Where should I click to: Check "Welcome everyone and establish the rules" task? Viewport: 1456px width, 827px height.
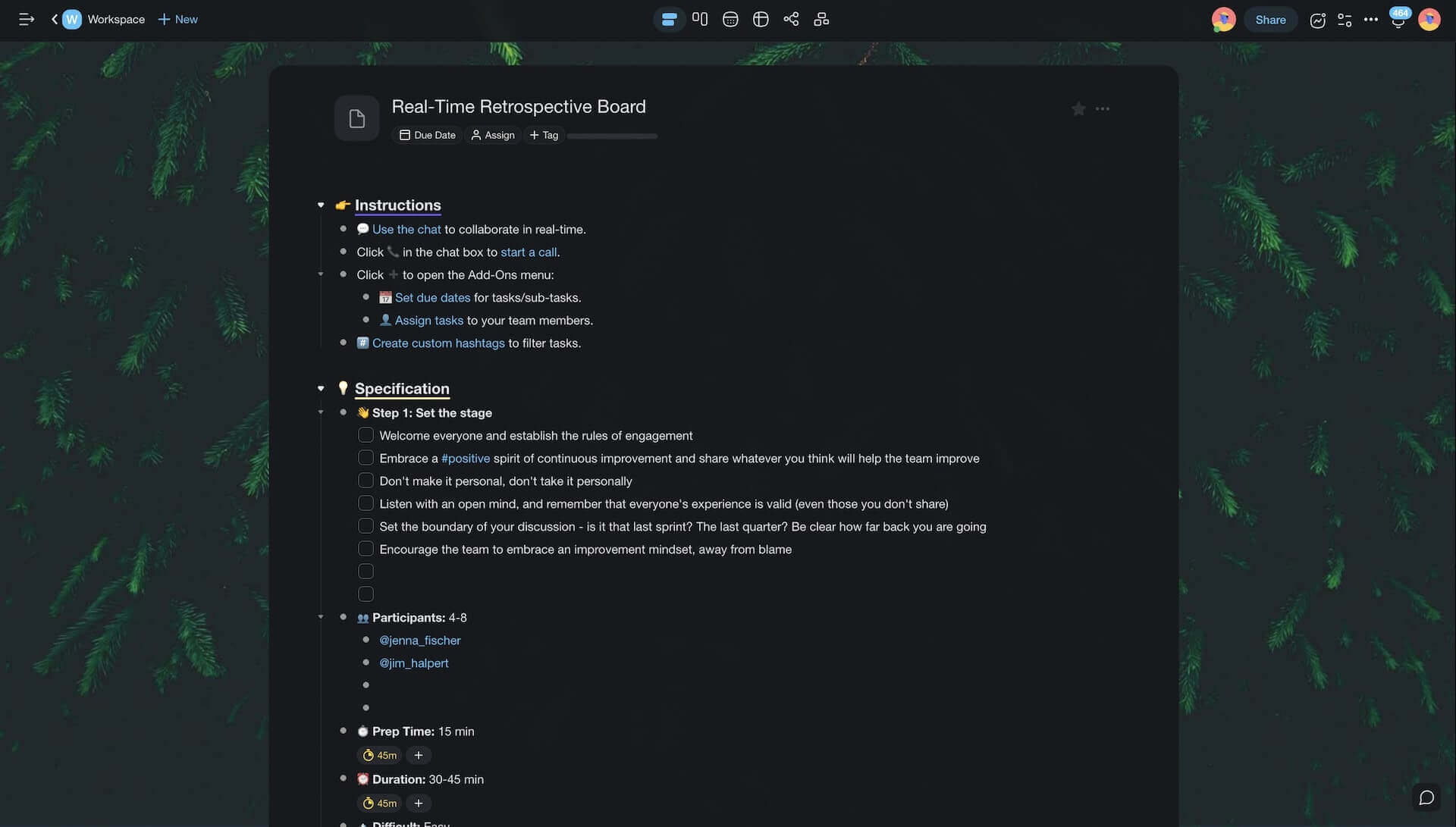coord(366,435)
